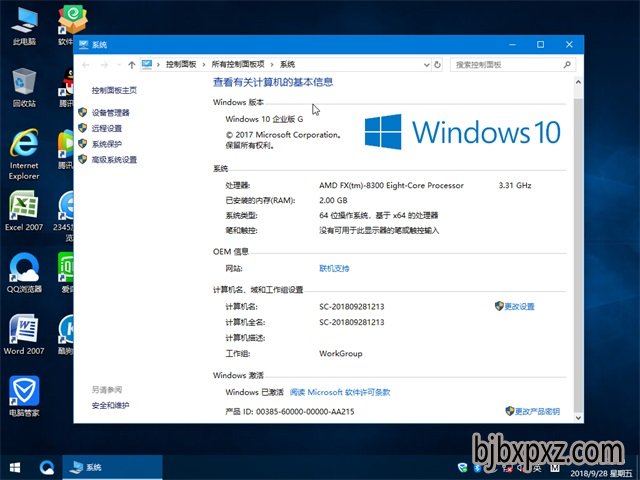Screen dimensions: 640x480
Task: Open 此电脑 desktop icon
Action: [24, 26]
